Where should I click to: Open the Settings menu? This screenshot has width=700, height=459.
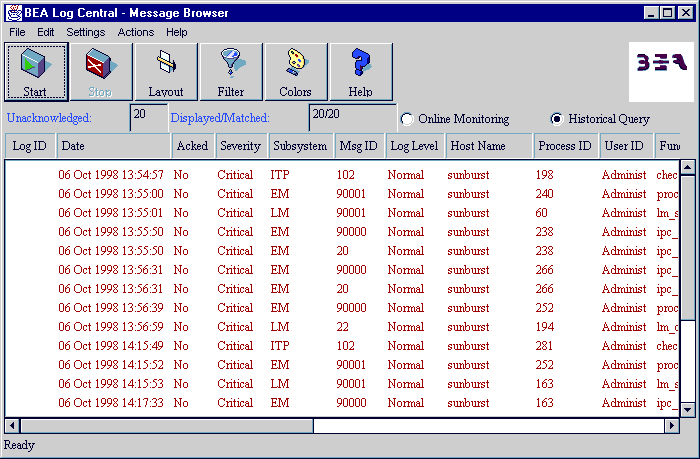tap(86, 32)
